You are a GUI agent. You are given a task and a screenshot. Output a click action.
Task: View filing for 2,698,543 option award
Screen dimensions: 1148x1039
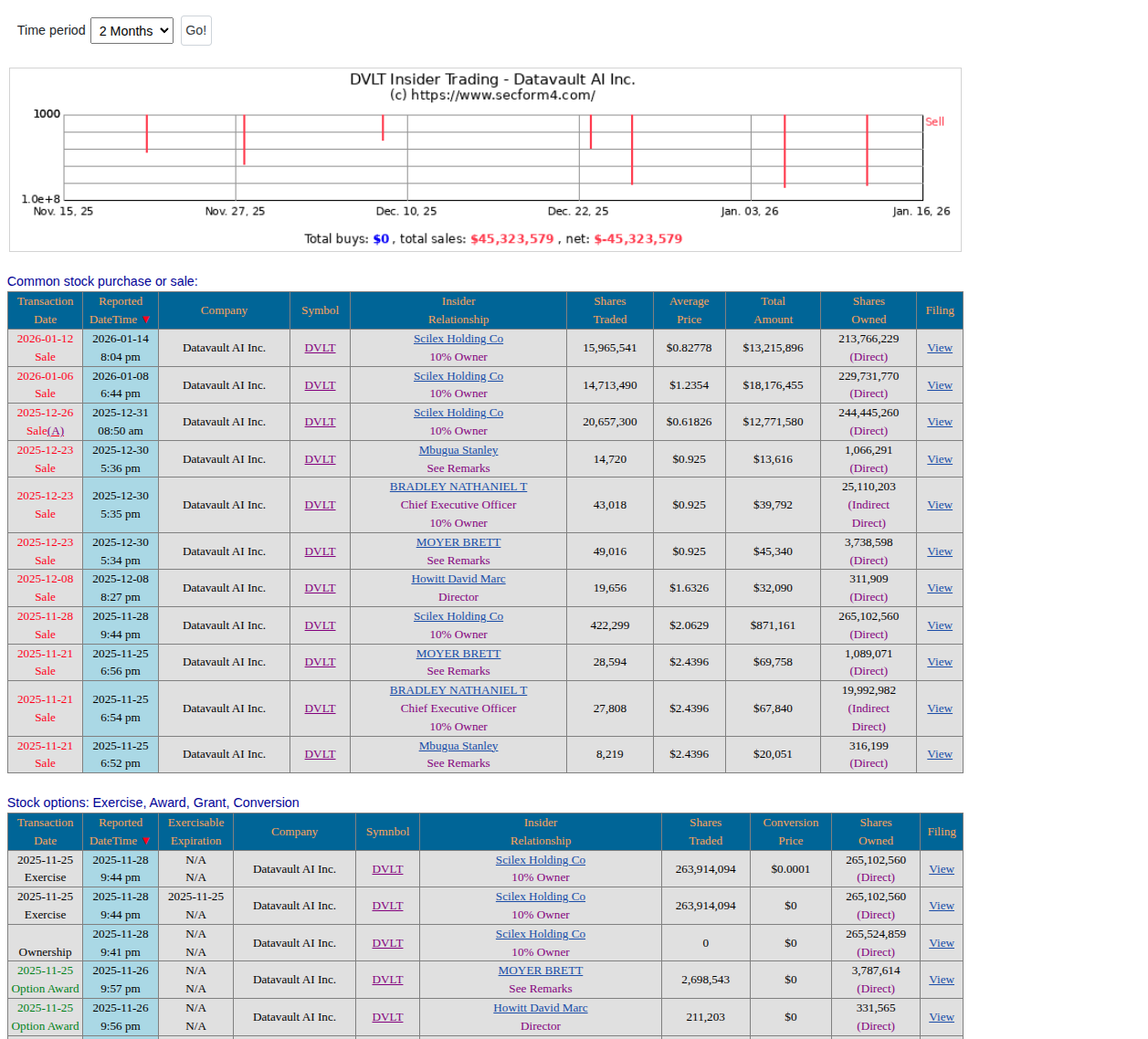click(942, 980)
